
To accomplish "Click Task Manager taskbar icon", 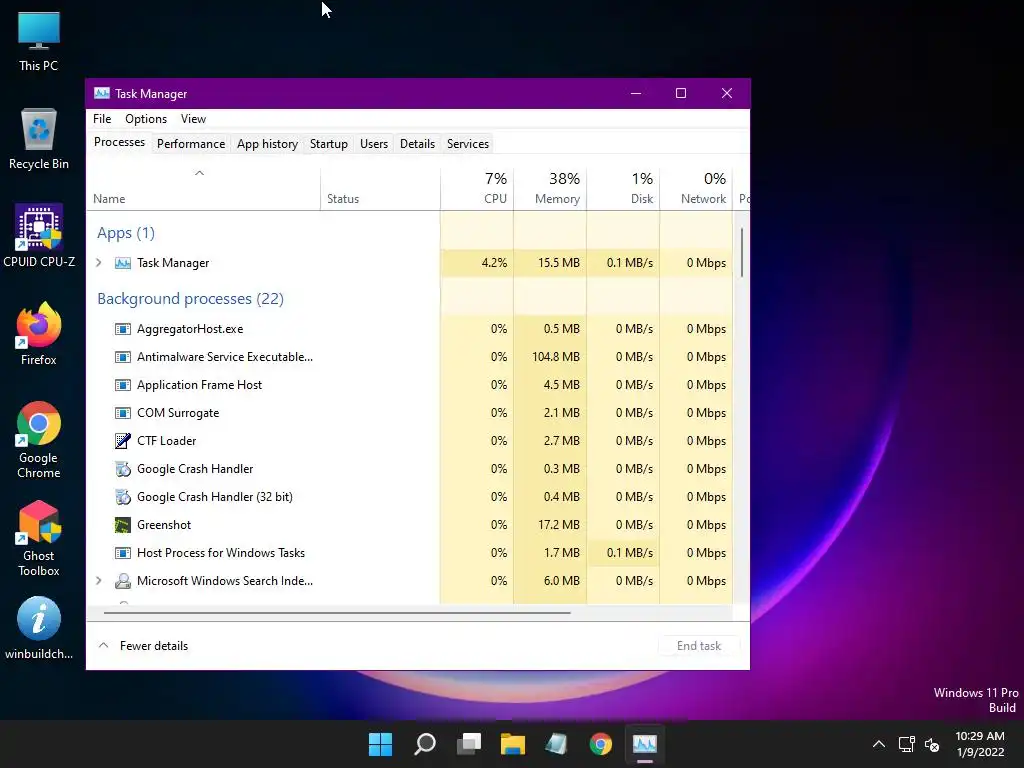I will coord(645,744).
